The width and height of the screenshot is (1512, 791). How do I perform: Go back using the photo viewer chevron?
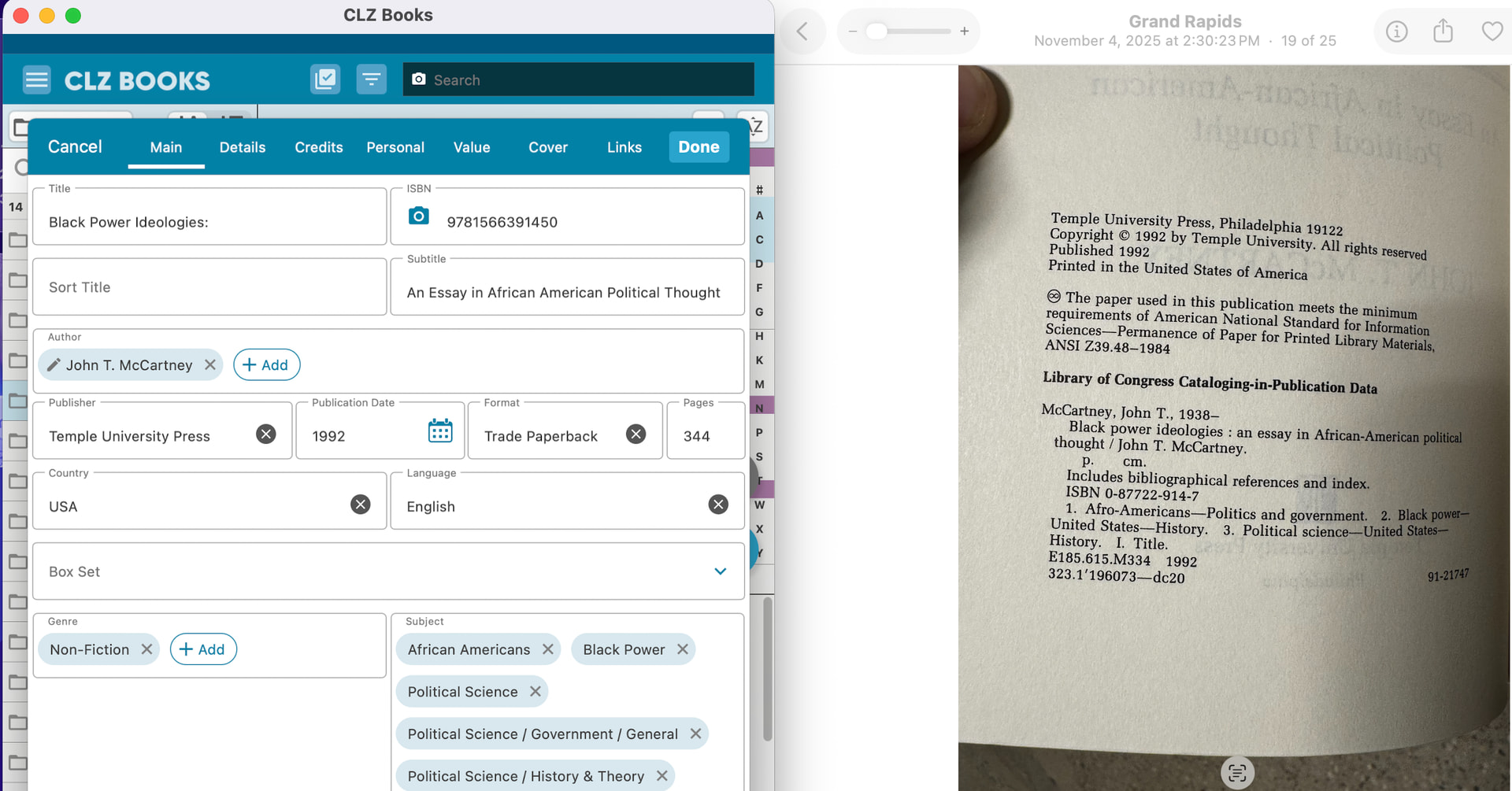(x=802, y=31)
